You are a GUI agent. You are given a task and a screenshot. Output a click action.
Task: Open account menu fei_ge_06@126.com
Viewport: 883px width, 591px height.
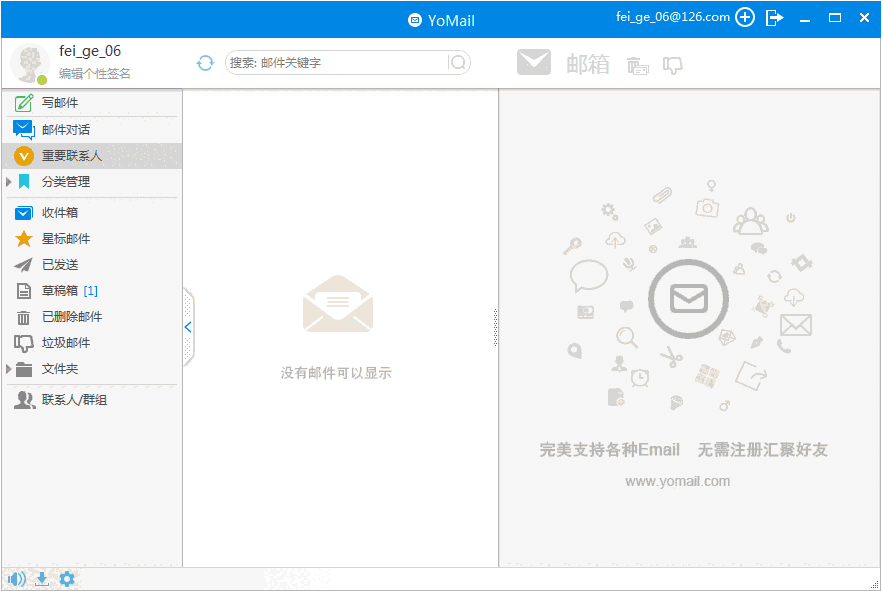[672, 17]
